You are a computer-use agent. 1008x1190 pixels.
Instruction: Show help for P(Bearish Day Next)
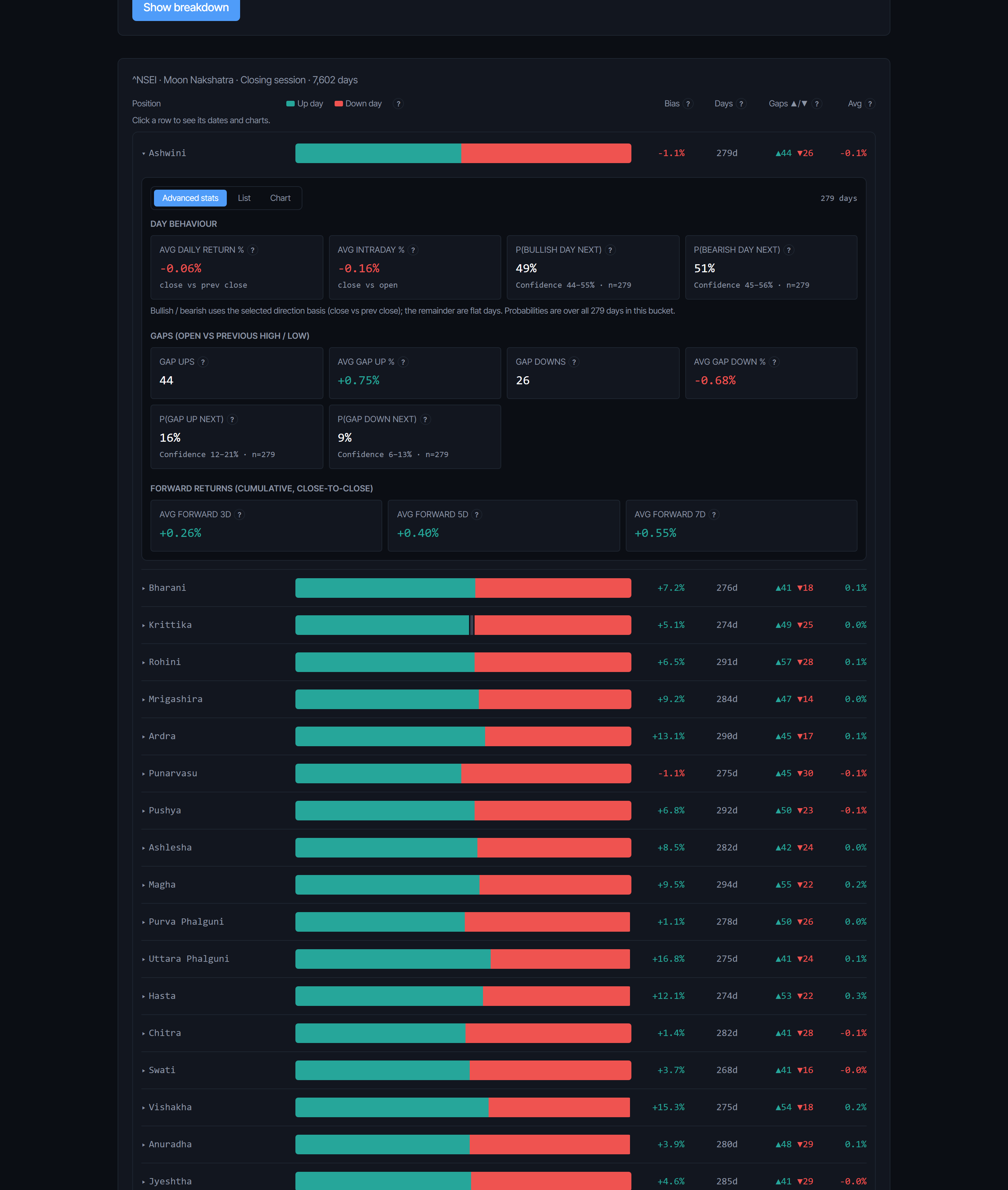pos(789,250)
